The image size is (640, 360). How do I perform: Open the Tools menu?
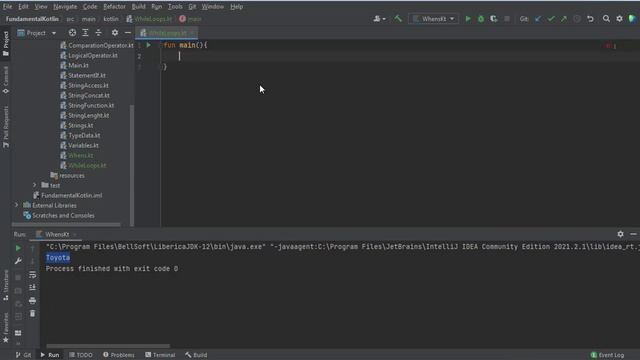point(175,7)
